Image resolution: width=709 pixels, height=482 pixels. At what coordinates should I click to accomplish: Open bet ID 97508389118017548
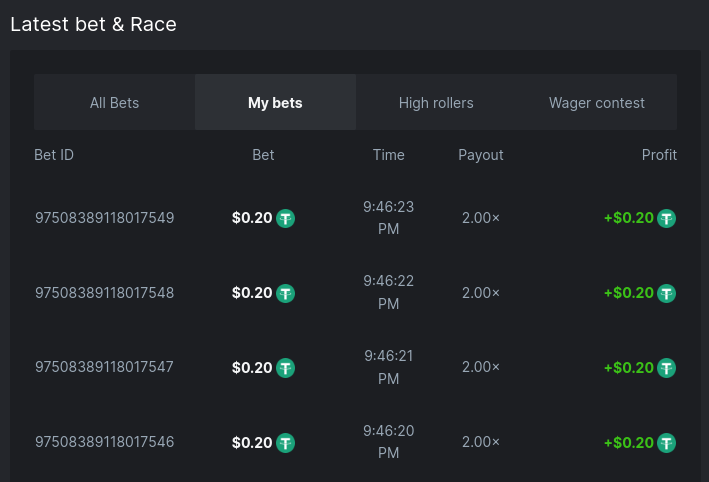click(104, 293)
